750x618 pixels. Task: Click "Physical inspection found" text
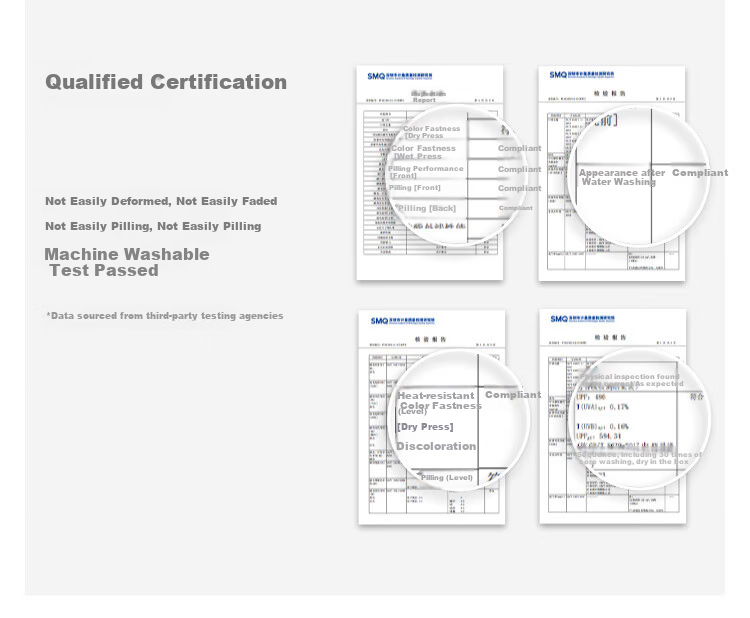click(x=629, y=376)
